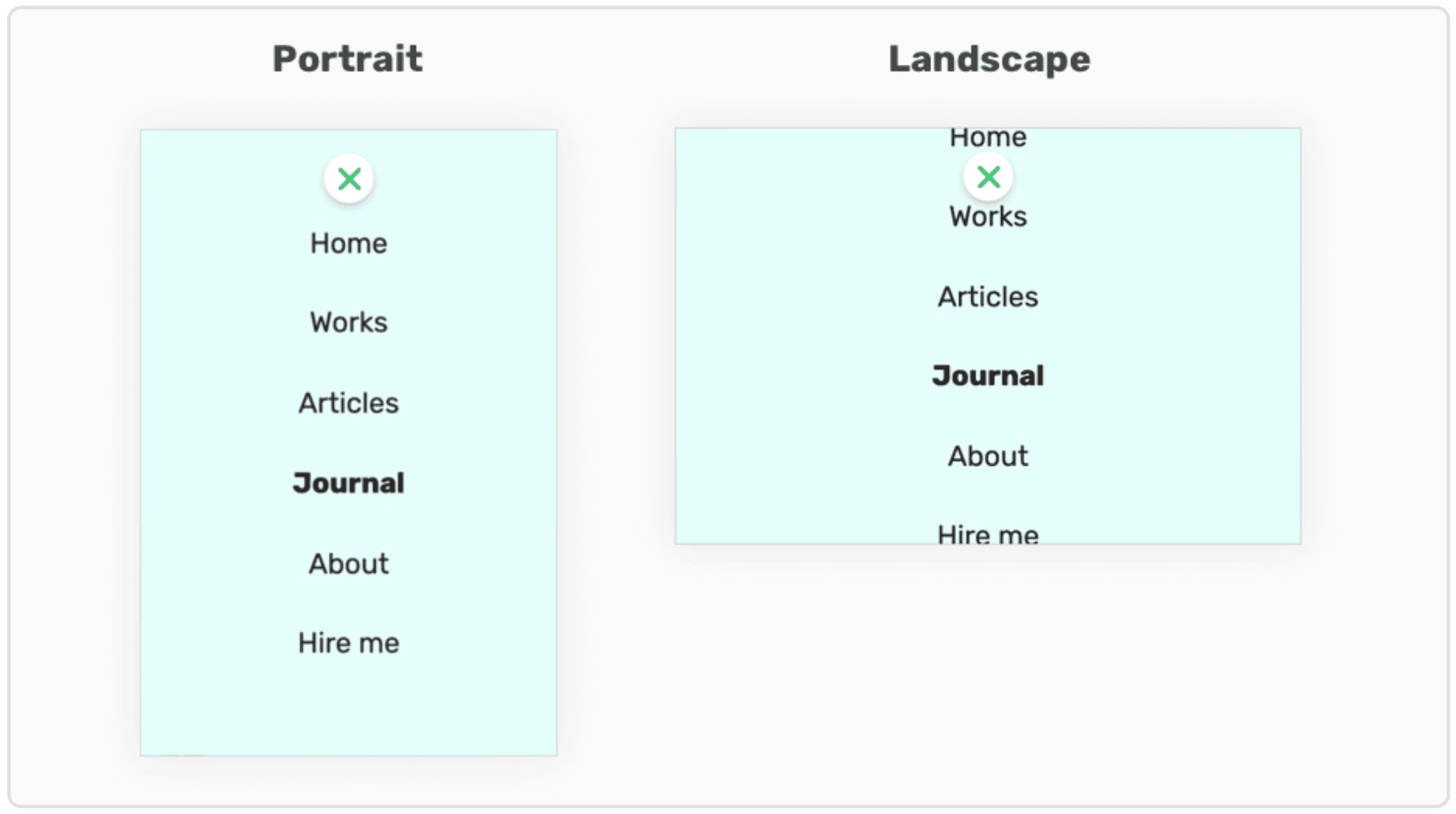The height and width of the screenshot is (814, 1456).
Task: Click the Landscape heading text
Action: (989, 59)
